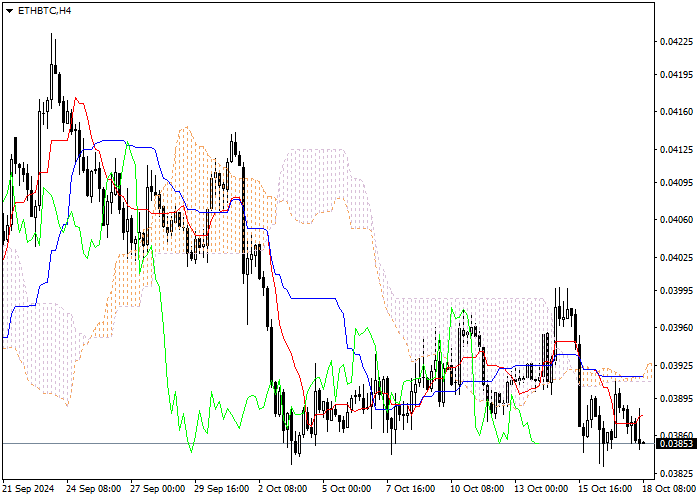
Task: Click the 0.04195 price scale label
Action: coord(677,75)
